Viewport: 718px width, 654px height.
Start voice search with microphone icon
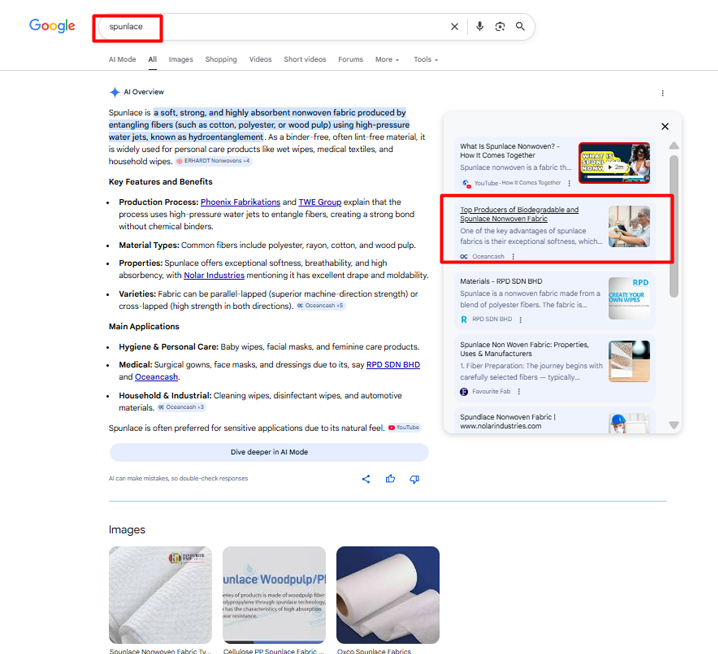tap(479, 26)
